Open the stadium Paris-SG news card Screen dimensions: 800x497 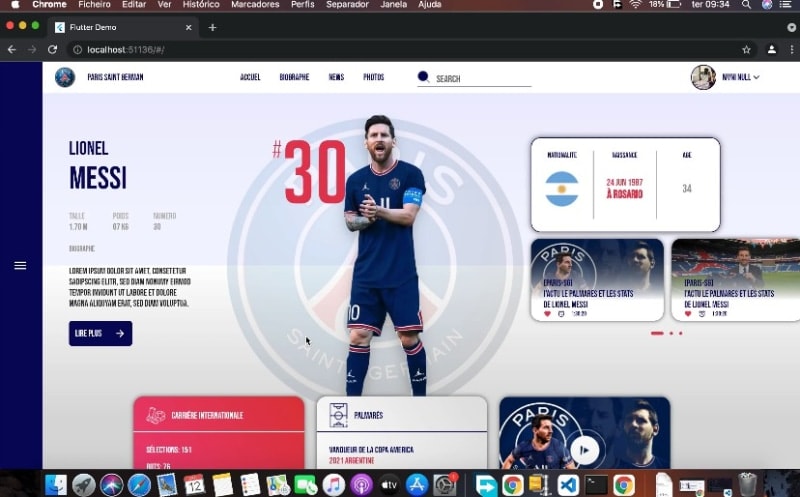click(735, 280)
